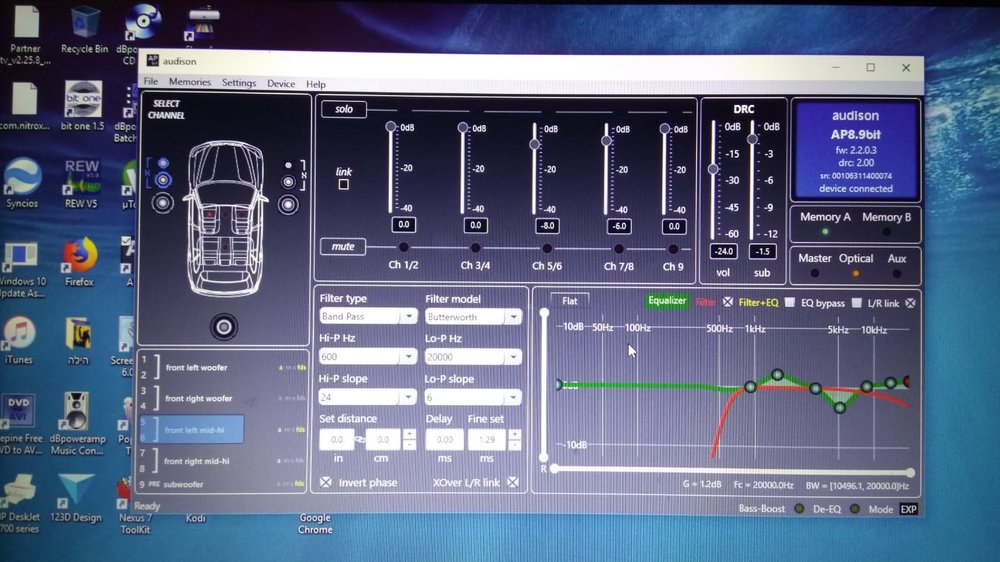Select the subwoofer speaker icon below the car
The height and width of the screenshot is (562, 1000).
click(x=224, y=327)
